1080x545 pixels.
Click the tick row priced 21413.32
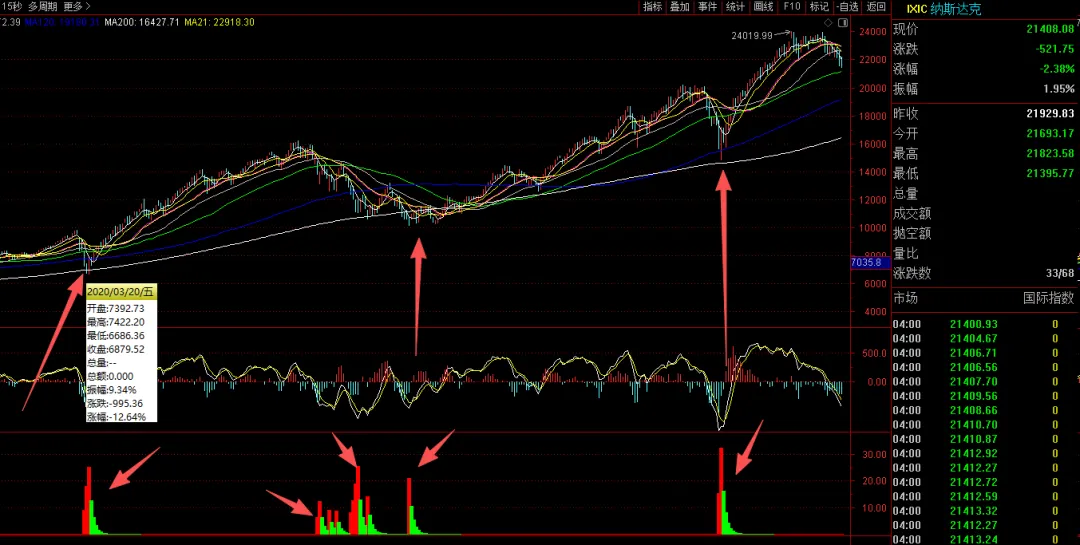click(x=984, y=511)
